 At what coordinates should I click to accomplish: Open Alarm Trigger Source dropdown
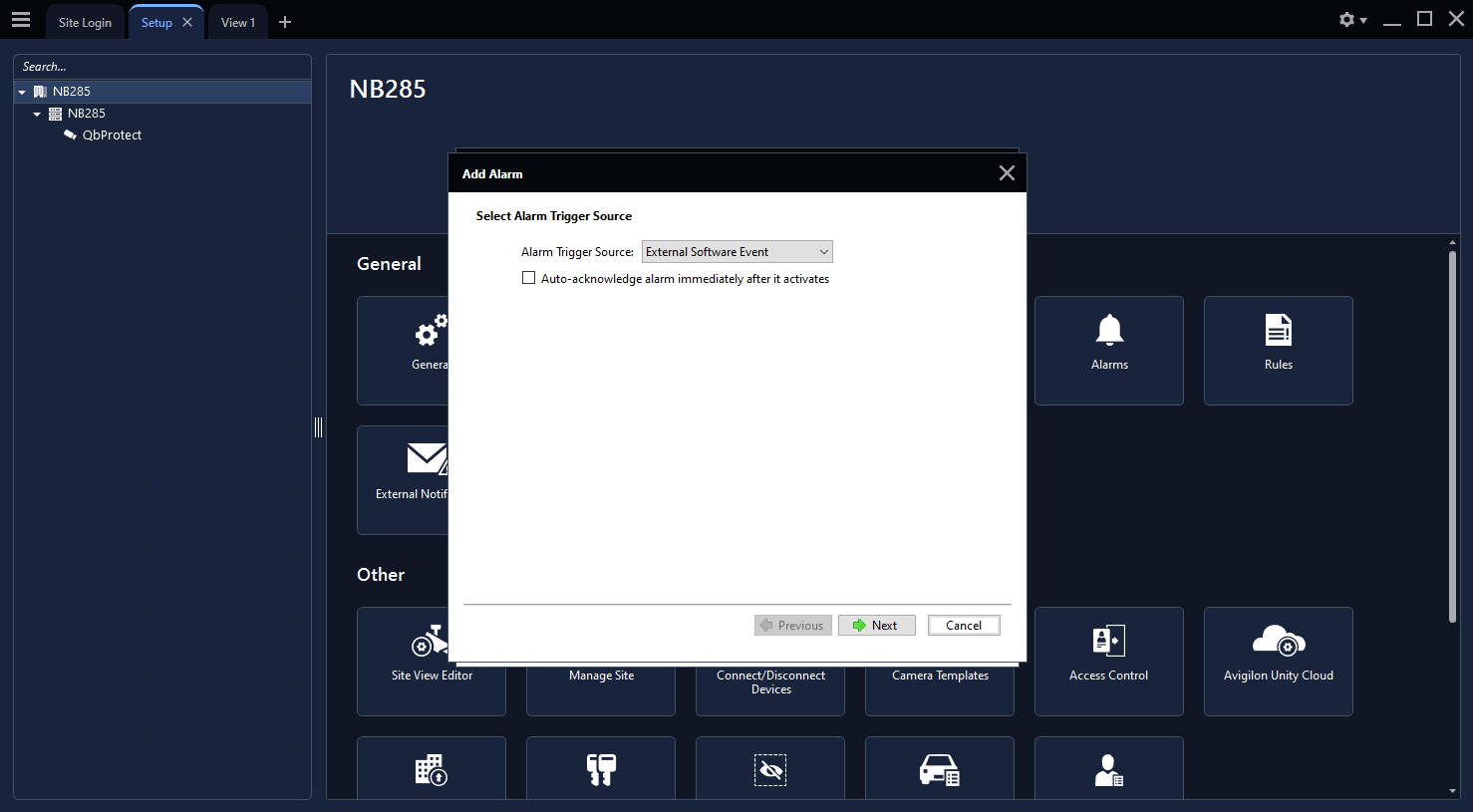pyautogui.click(x=736, y=252)
